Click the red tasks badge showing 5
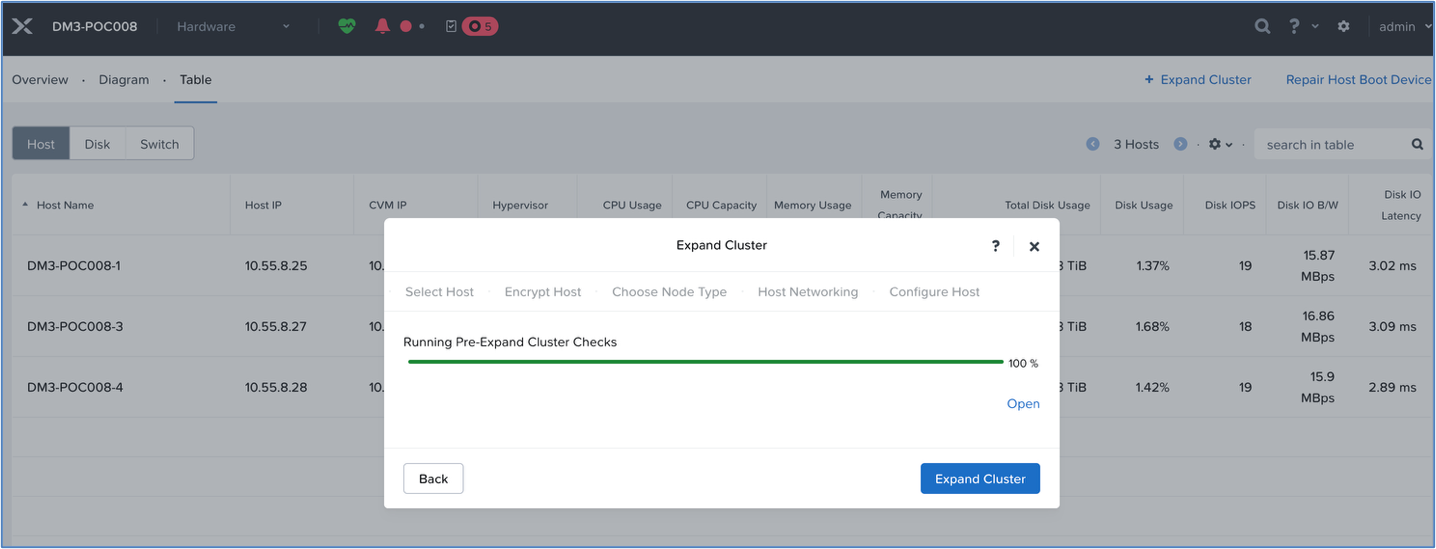1436x549 pixels. (x=480, y=27)
